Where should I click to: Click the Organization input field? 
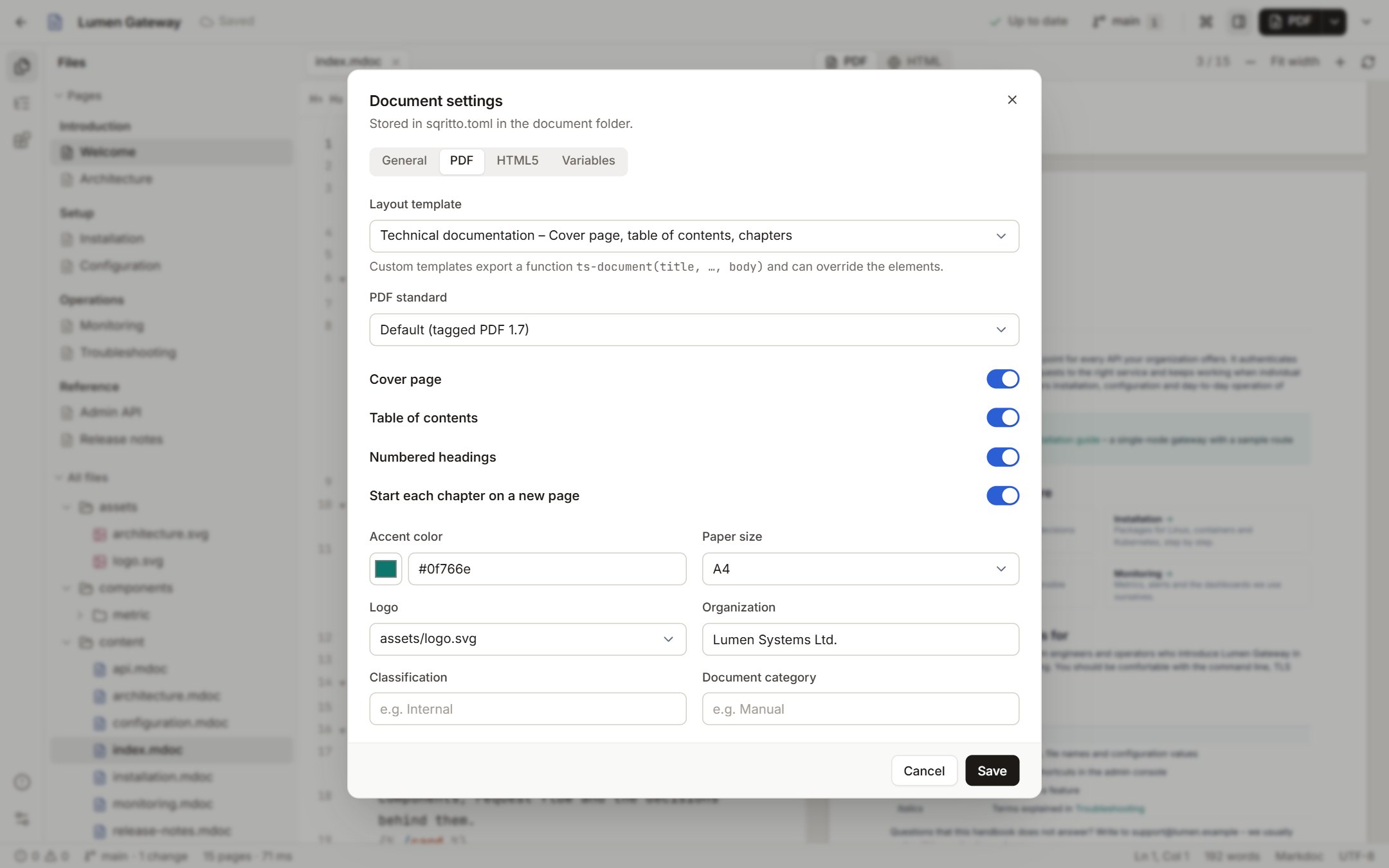tap(860, 639)
